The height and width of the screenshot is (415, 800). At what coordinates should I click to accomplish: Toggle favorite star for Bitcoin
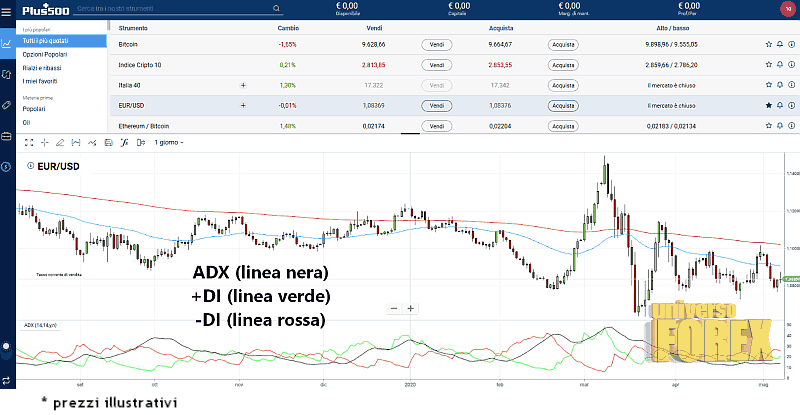pos(768,45)
